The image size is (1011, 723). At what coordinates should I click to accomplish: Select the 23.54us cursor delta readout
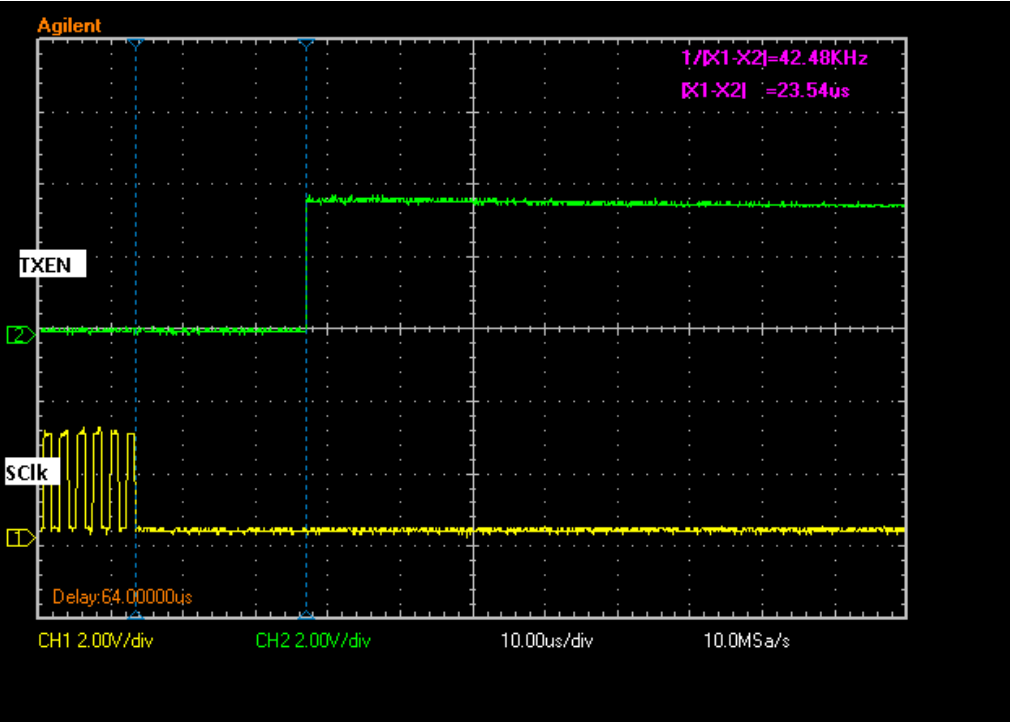(x=766, y=91)
